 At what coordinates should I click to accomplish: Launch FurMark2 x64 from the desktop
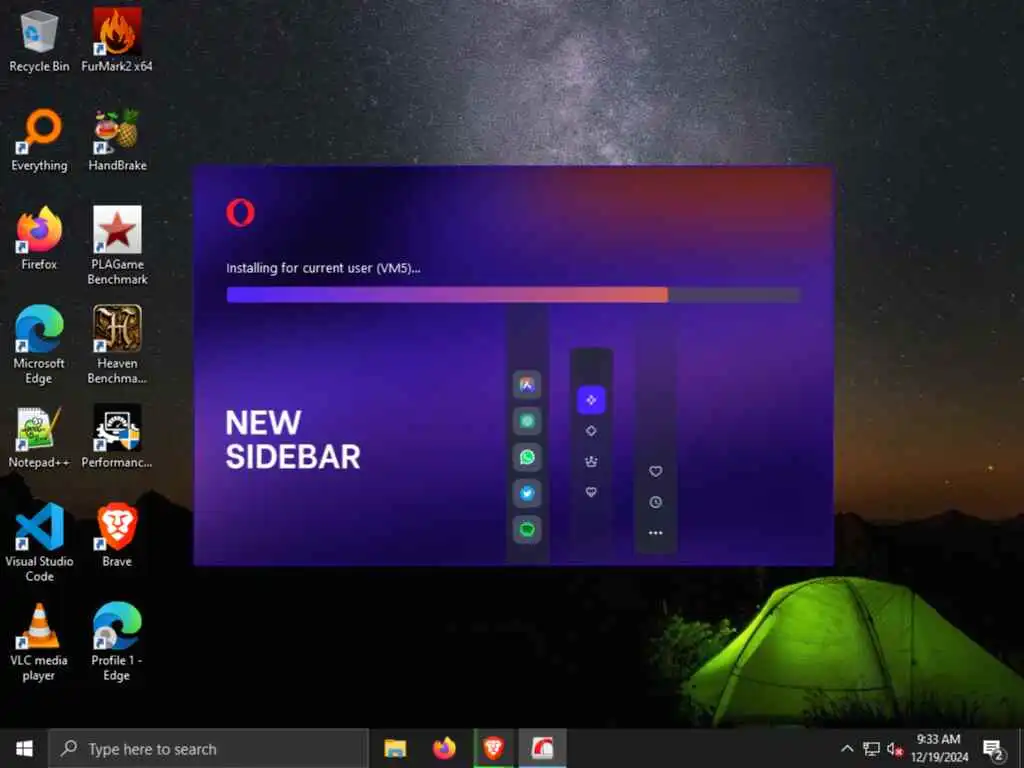click(117, 40)
